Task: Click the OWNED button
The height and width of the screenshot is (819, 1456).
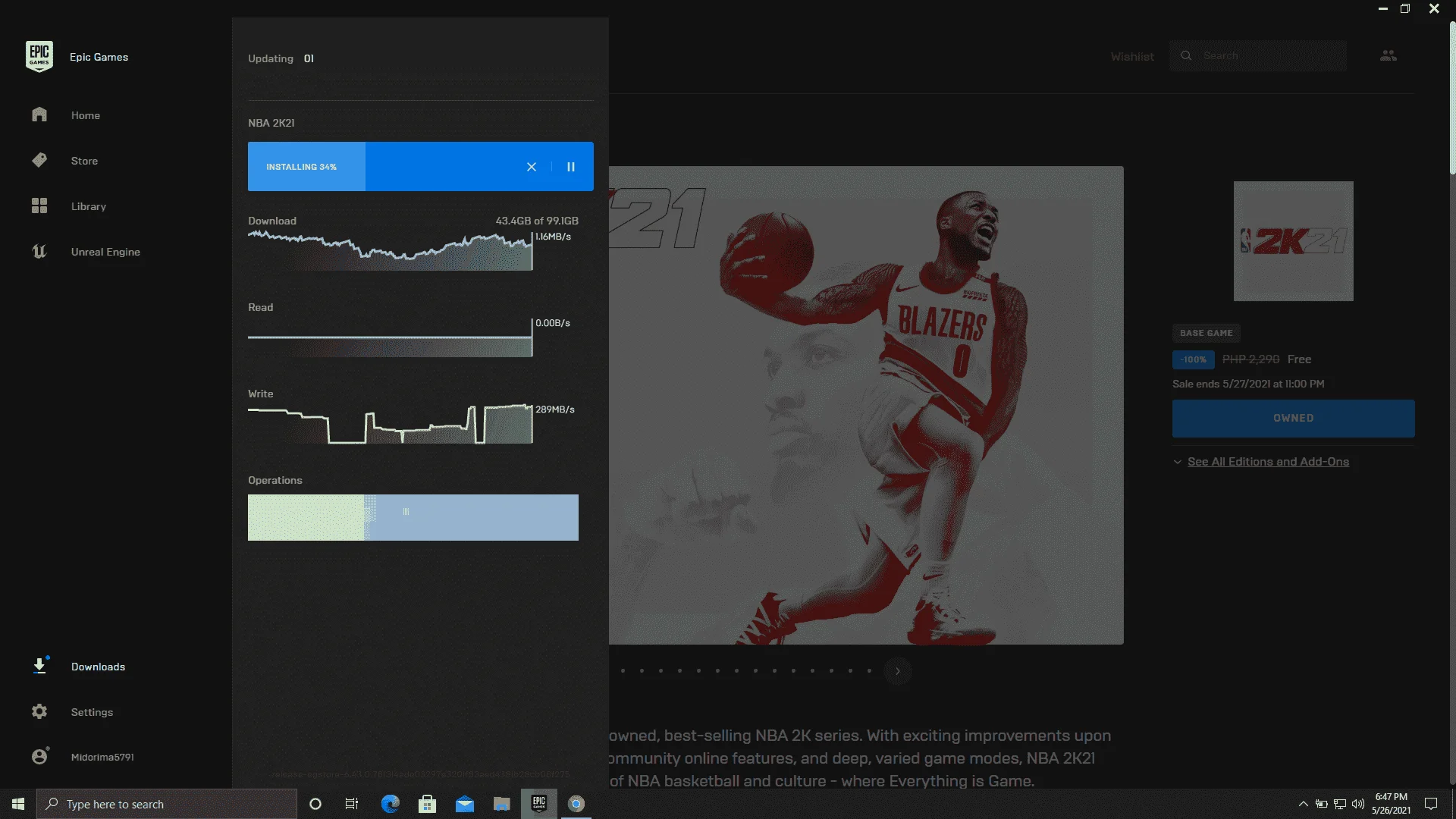Action: click(x=1293, y=418)
